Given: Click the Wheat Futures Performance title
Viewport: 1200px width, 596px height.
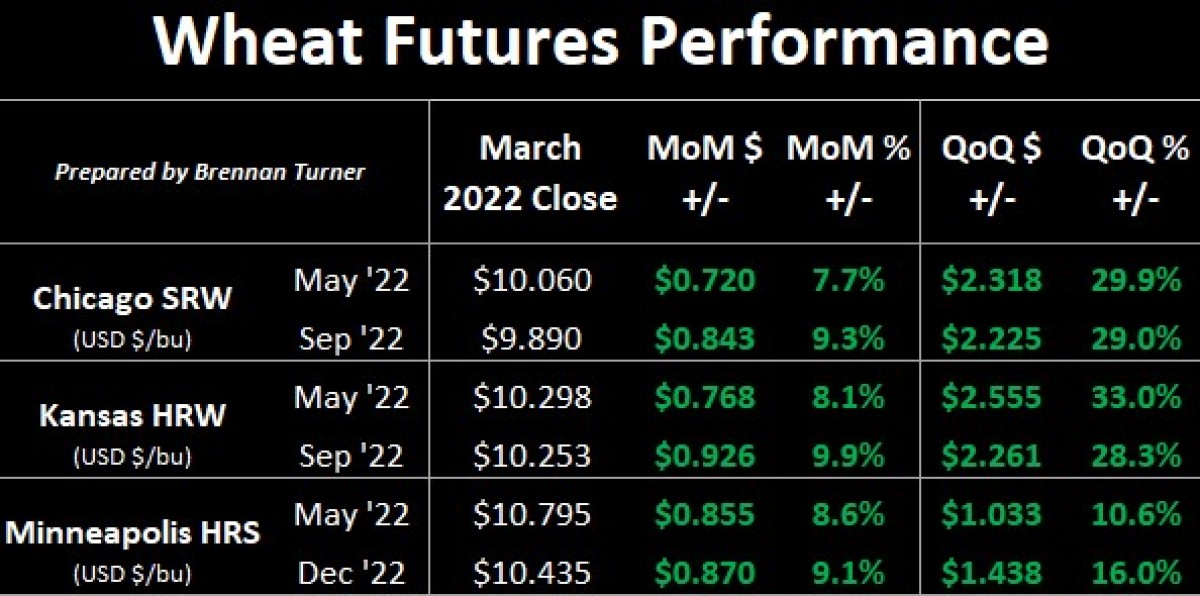Looking at the screenshot, I should 600,43.
